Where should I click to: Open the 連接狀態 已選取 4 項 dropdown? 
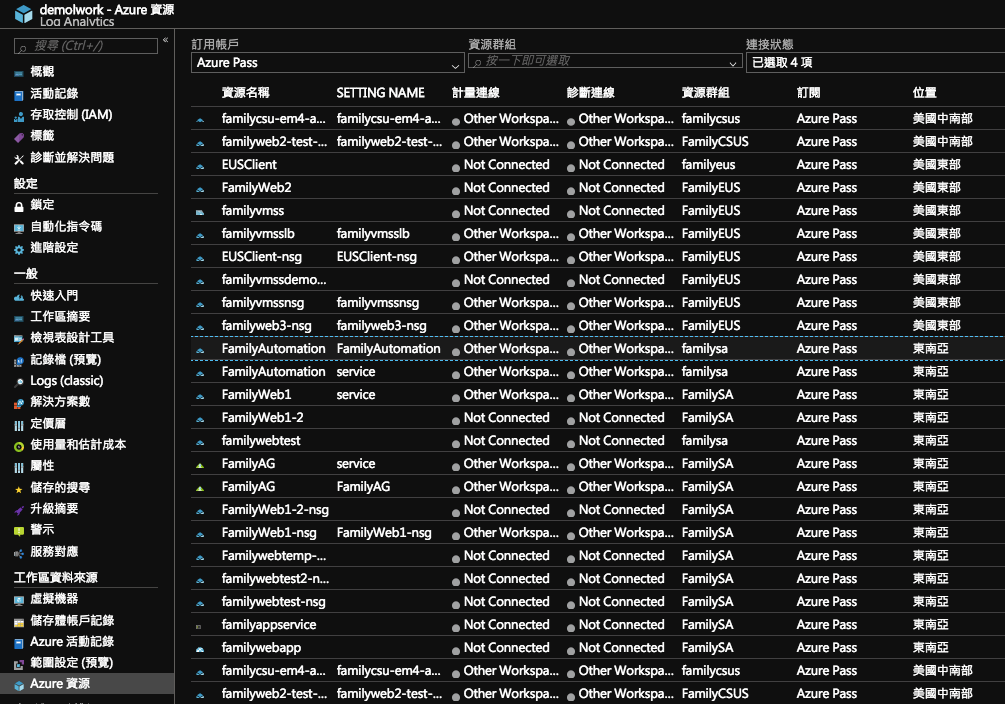[876, 63]
